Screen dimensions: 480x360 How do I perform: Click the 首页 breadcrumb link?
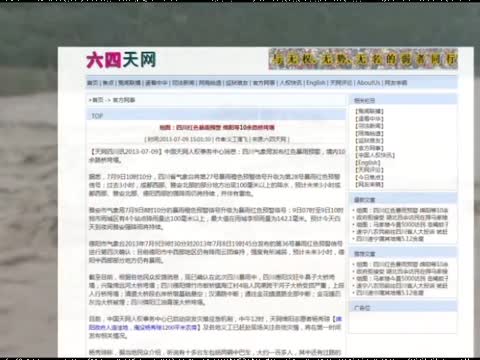coord(98,100)
